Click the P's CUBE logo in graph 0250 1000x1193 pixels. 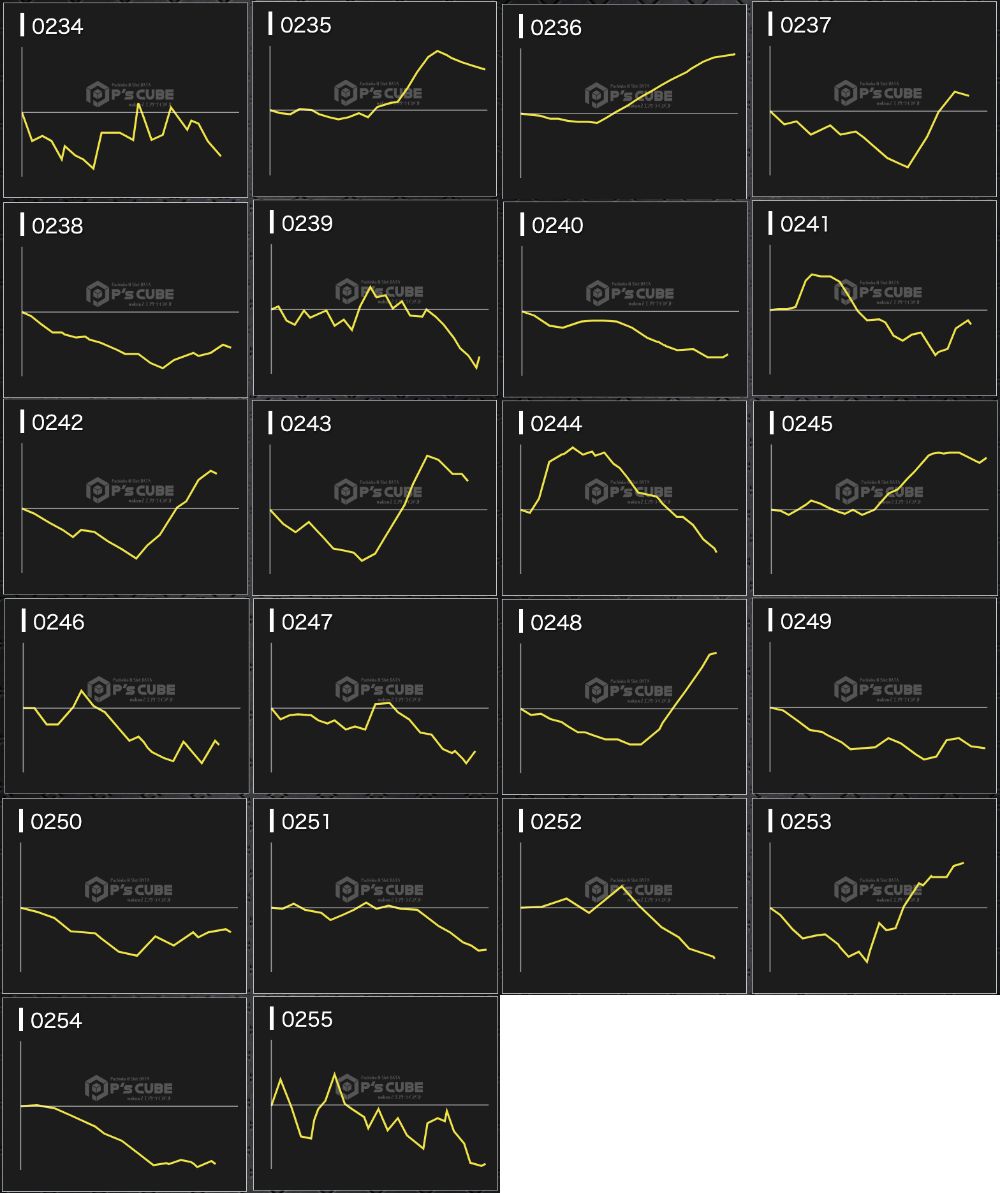click(130, 889)
